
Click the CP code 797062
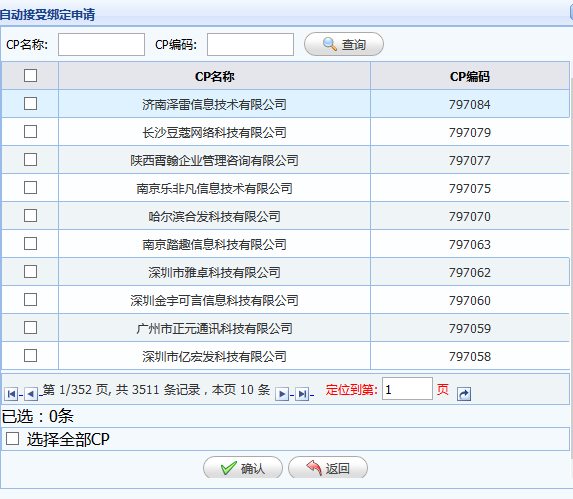pos(470,273)
